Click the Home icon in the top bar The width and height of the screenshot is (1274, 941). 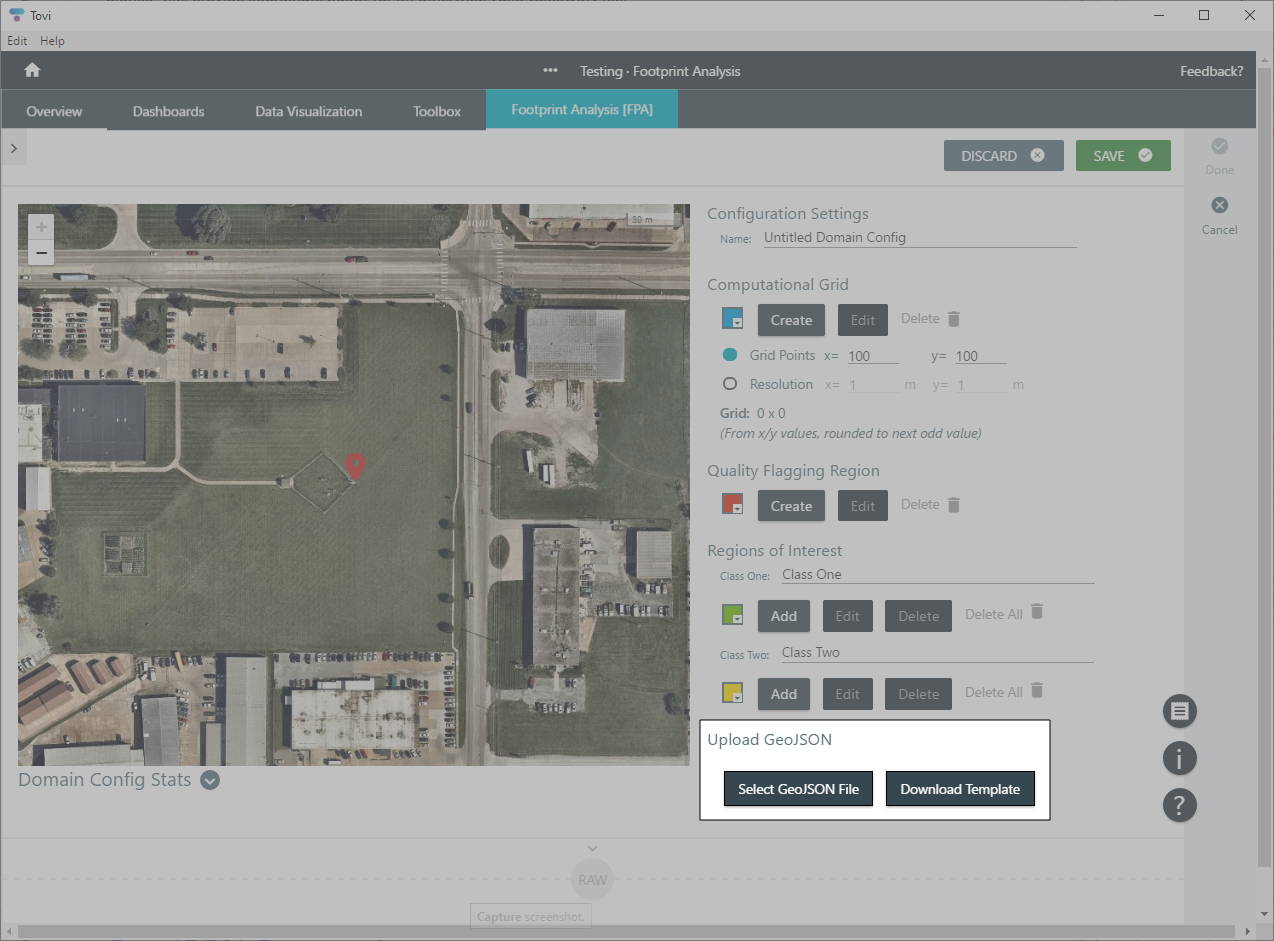pos(33,71)
